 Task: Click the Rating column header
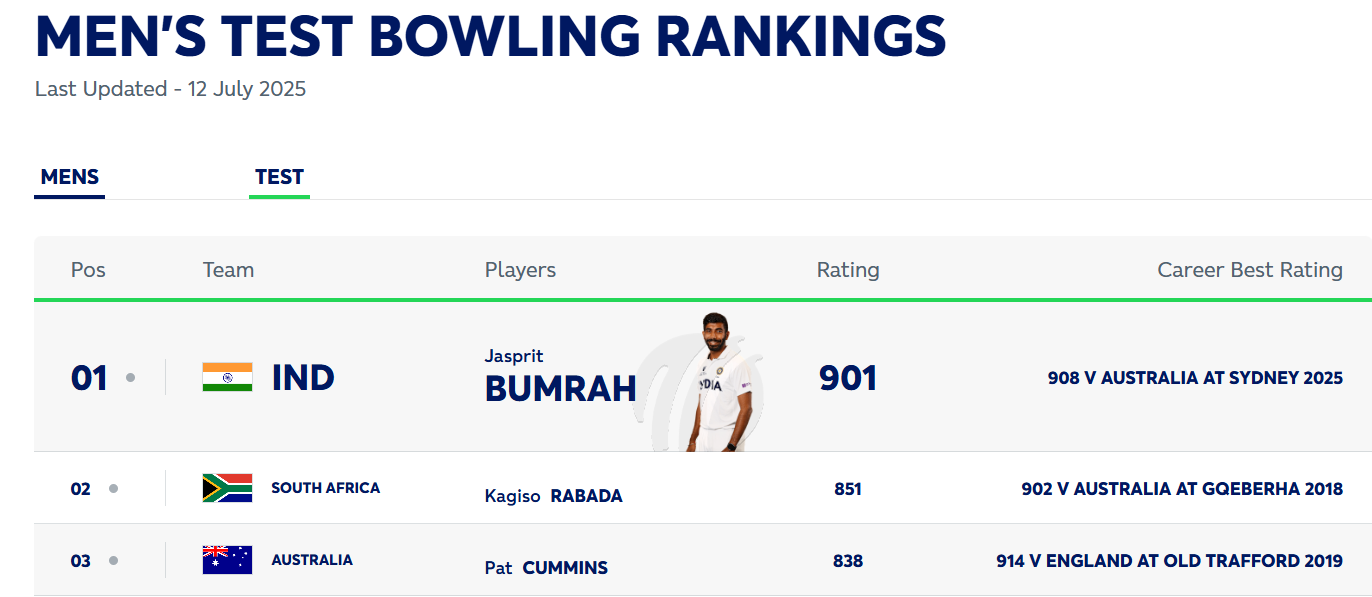coord(848,270)
